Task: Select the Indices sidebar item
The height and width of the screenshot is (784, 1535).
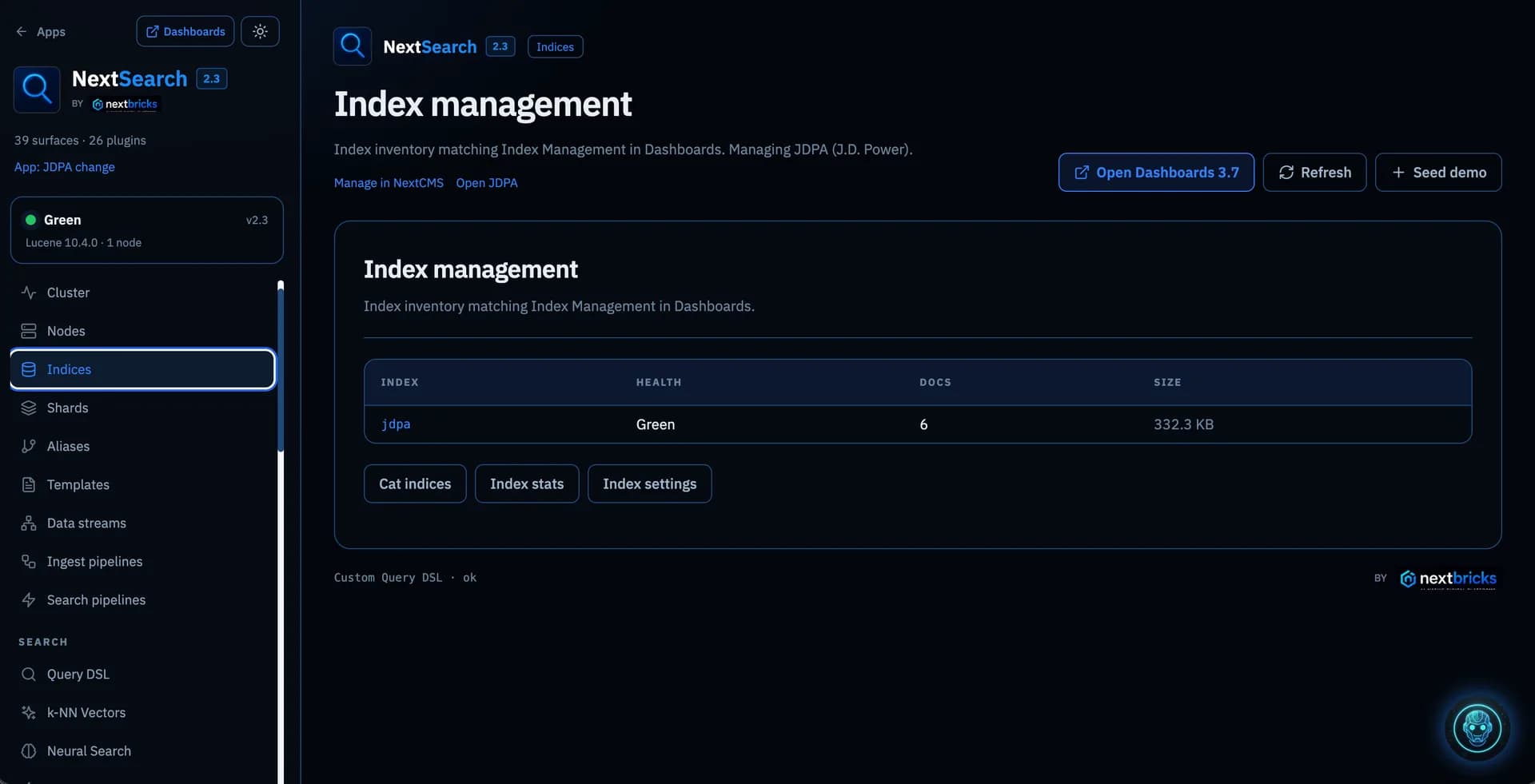Action: pyautogui.click(x=143, y=369)
